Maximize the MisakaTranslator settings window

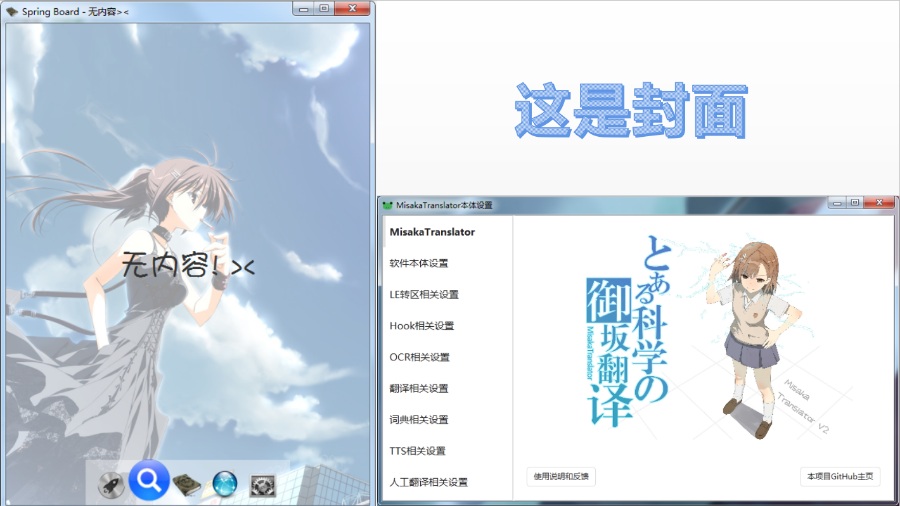tap(854, 203)
